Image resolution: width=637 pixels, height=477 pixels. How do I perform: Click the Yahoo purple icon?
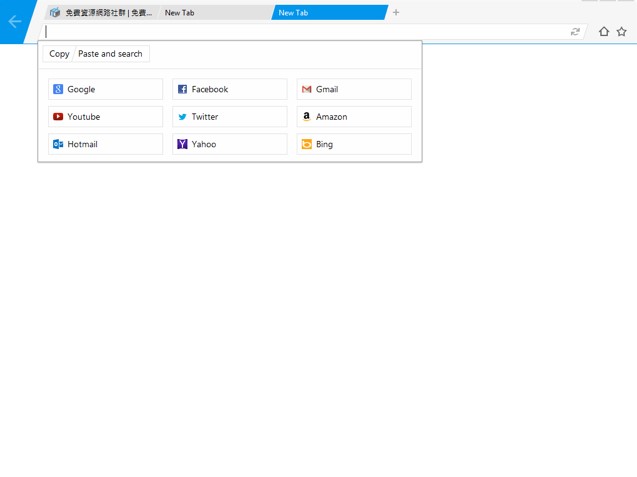click(x=182, y=144)
